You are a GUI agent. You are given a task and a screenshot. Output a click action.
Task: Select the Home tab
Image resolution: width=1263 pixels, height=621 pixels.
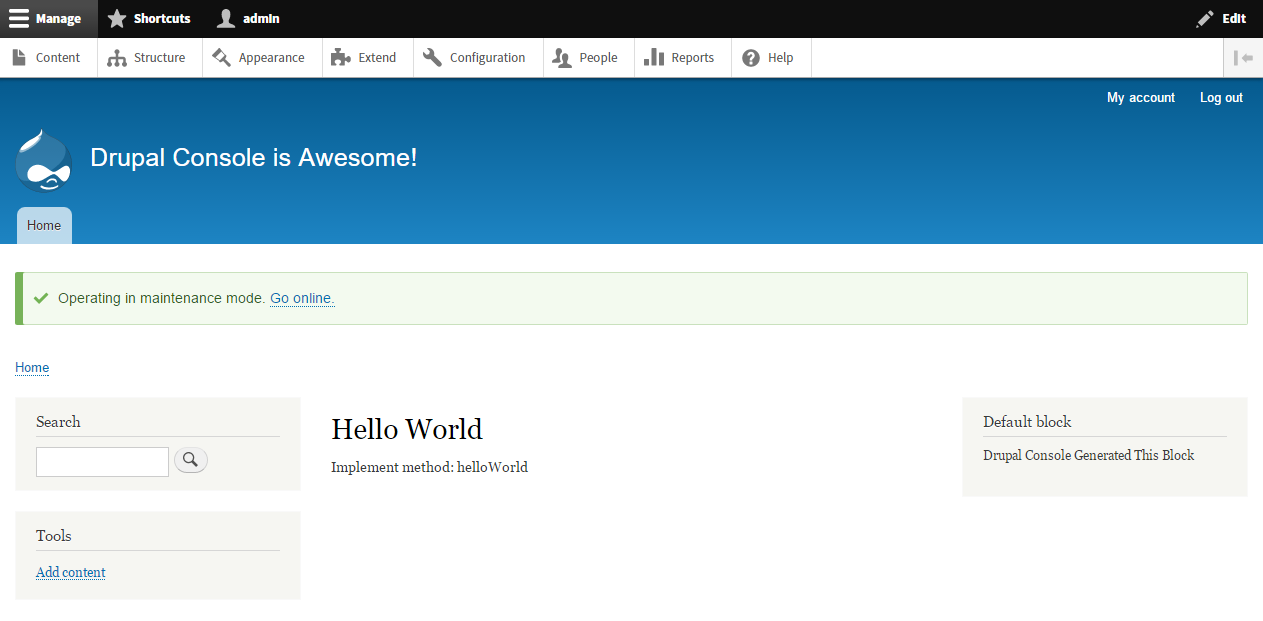(44, 226)
